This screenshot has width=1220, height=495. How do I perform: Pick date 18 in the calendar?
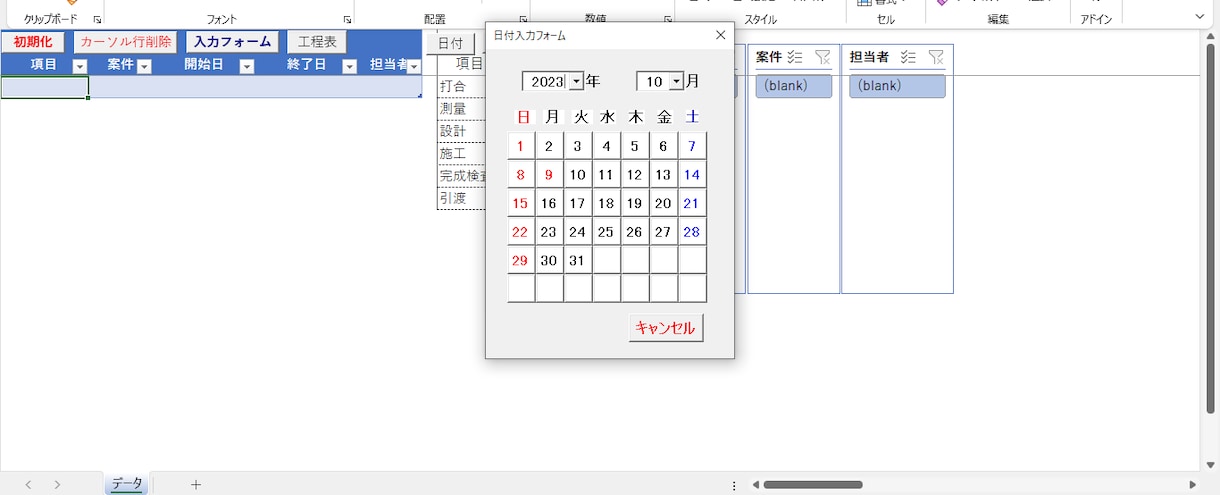point(606,203)
